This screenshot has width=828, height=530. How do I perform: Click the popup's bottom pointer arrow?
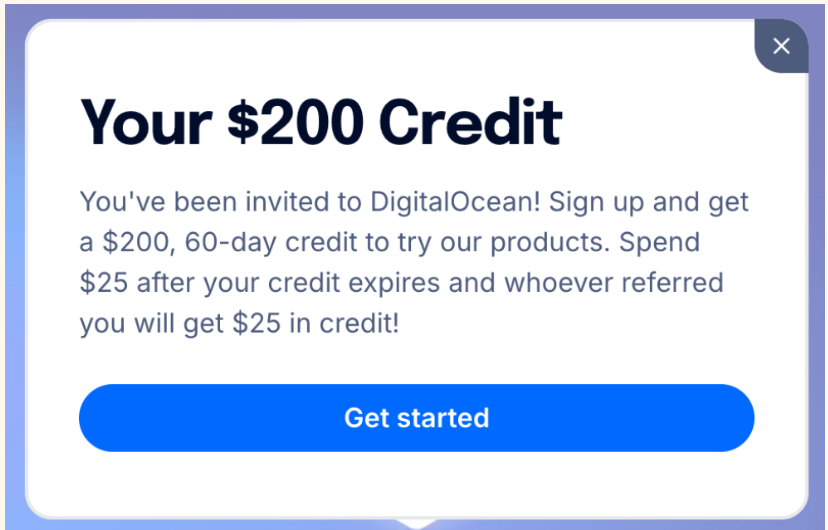click(416, 523)
